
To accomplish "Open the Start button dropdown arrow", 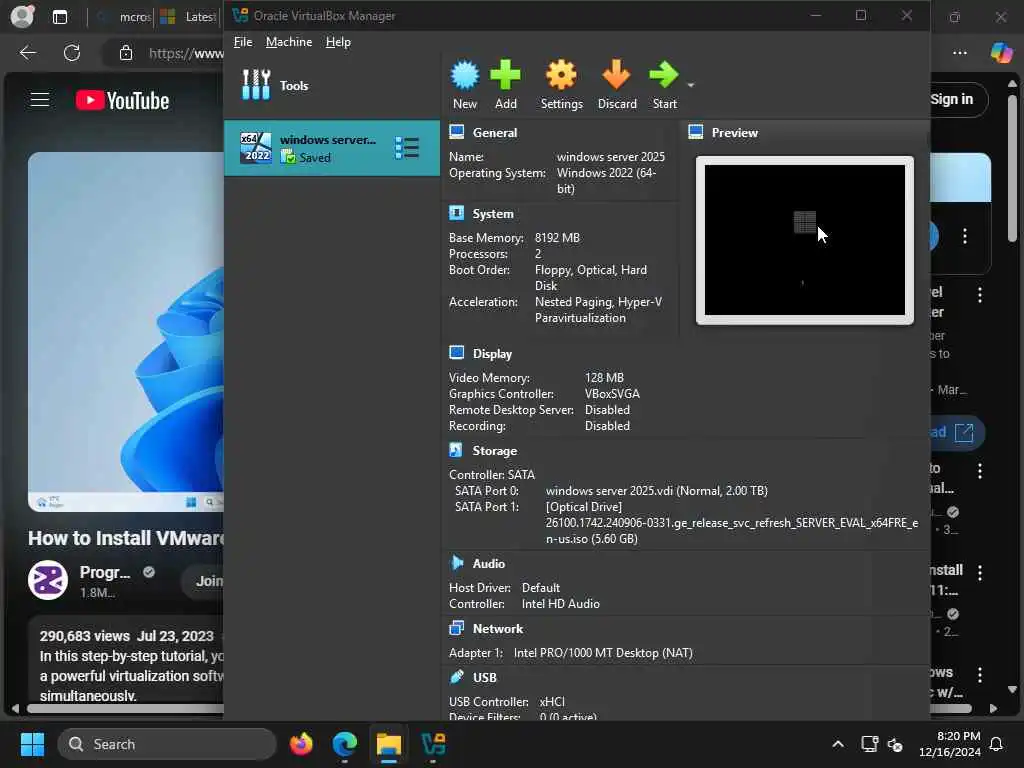I will [x=691, y=85].
